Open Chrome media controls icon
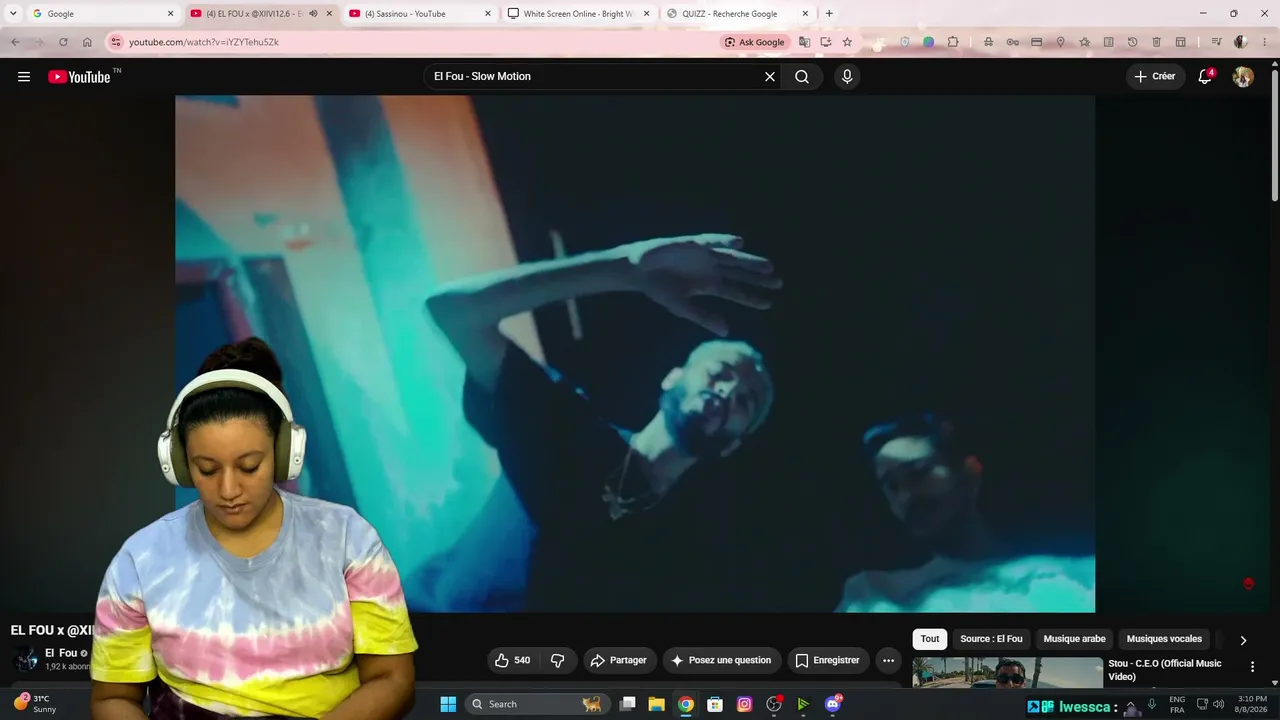Image resolution: width=1280 pixels, height=720 pixels. [x=1216, y=42]
